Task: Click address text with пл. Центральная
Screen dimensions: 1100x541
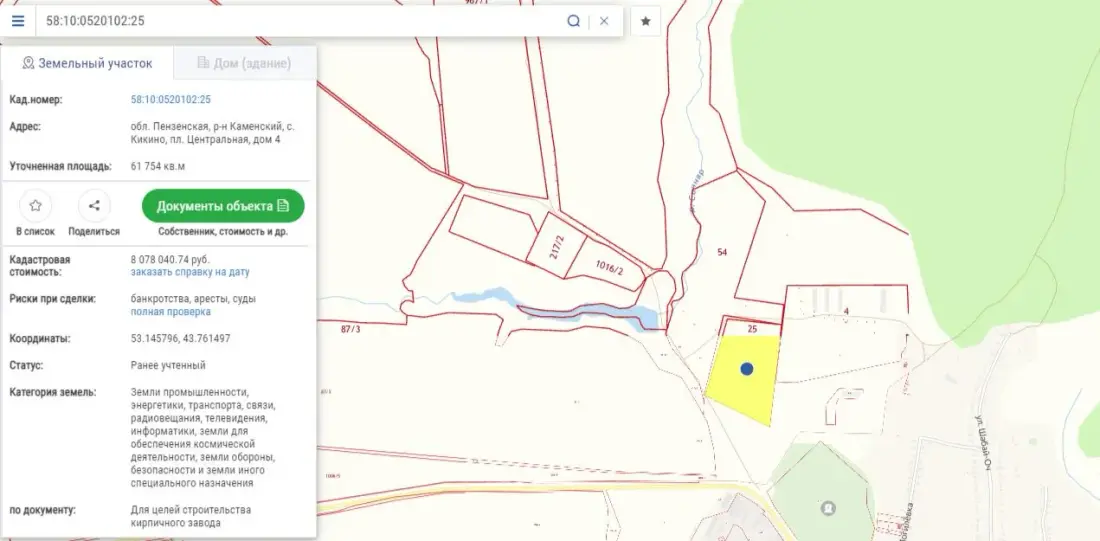Action: click(213, 133)
